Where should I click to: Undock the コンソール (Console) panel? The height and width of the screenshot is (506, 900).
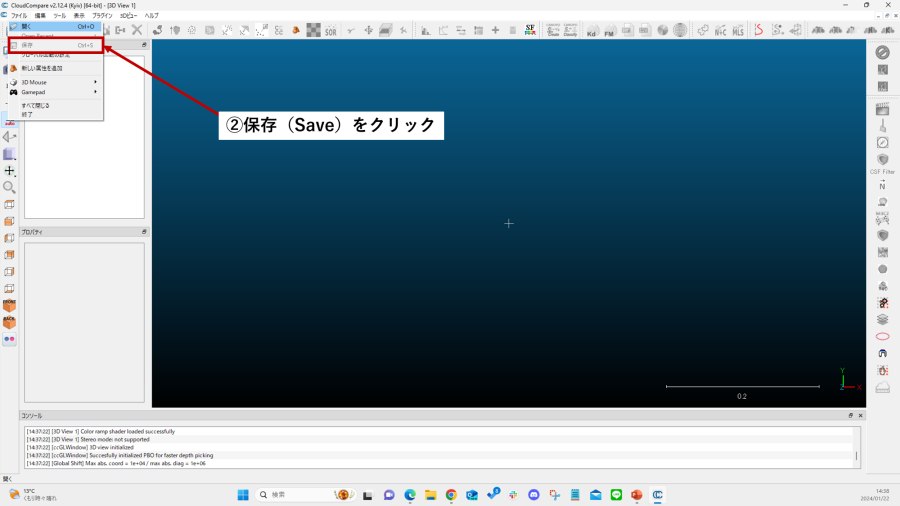point(851,415)
